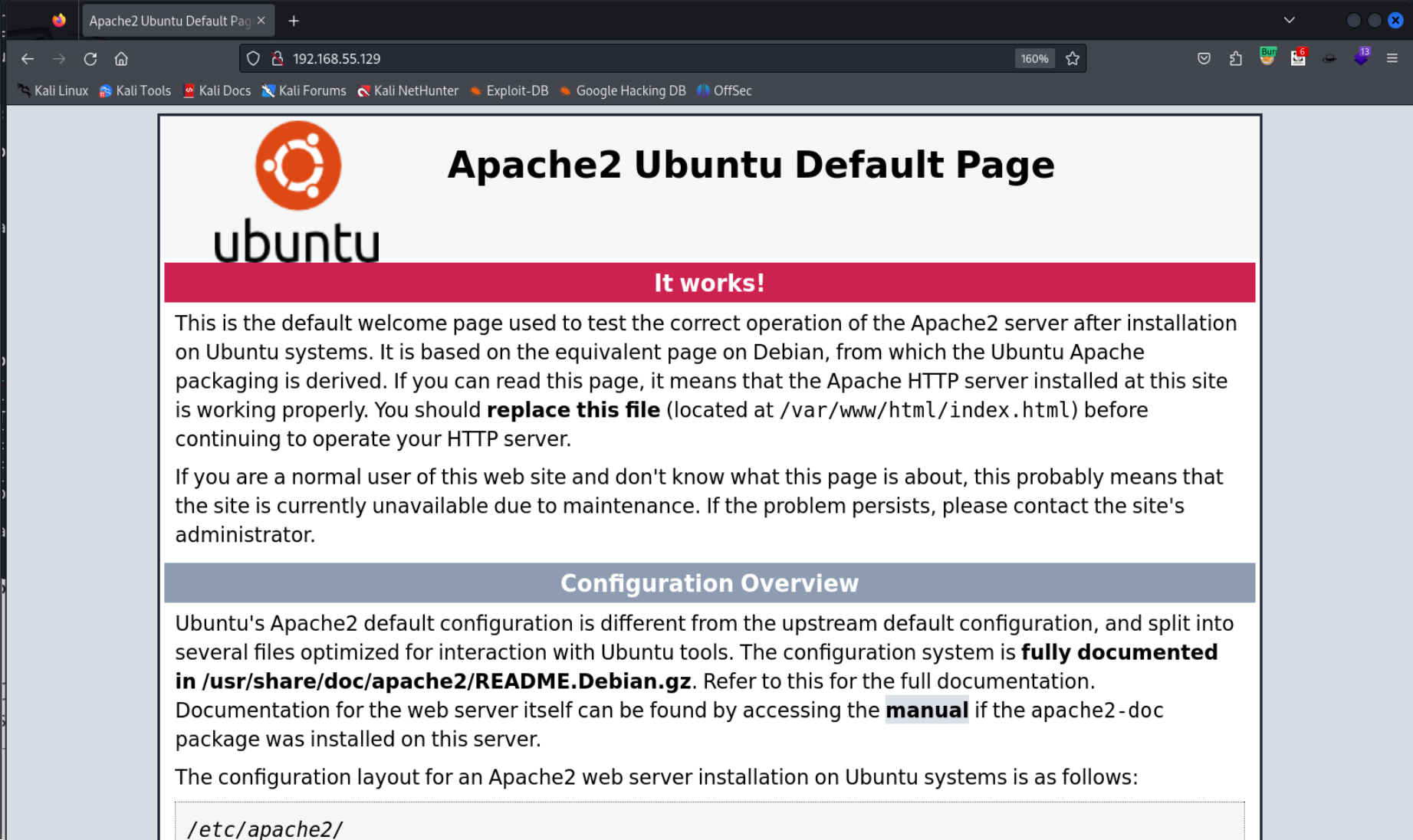Reset zoom using the 160% button

[x=1034, y=58]
